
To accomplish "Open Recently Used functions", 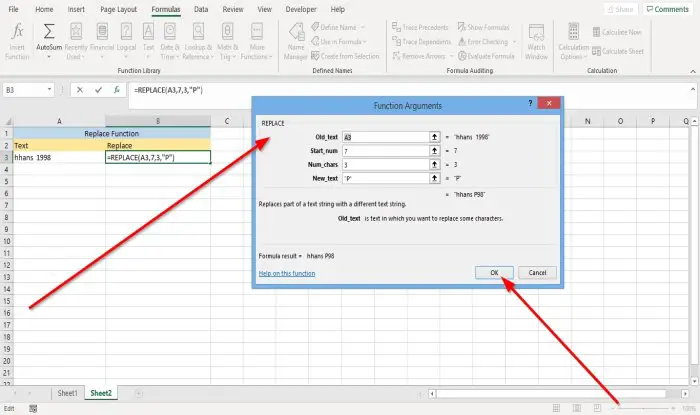I will tap(76, 41).
